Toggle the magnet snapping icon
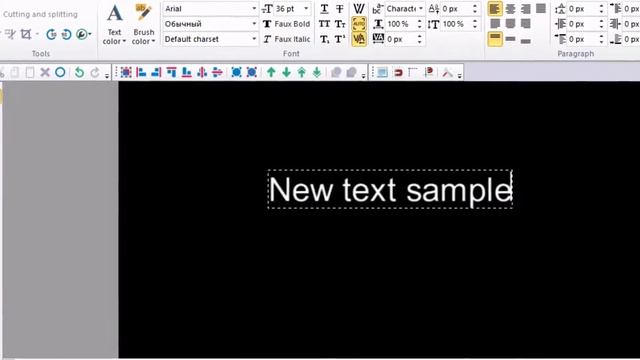 [x=398, y=73]
